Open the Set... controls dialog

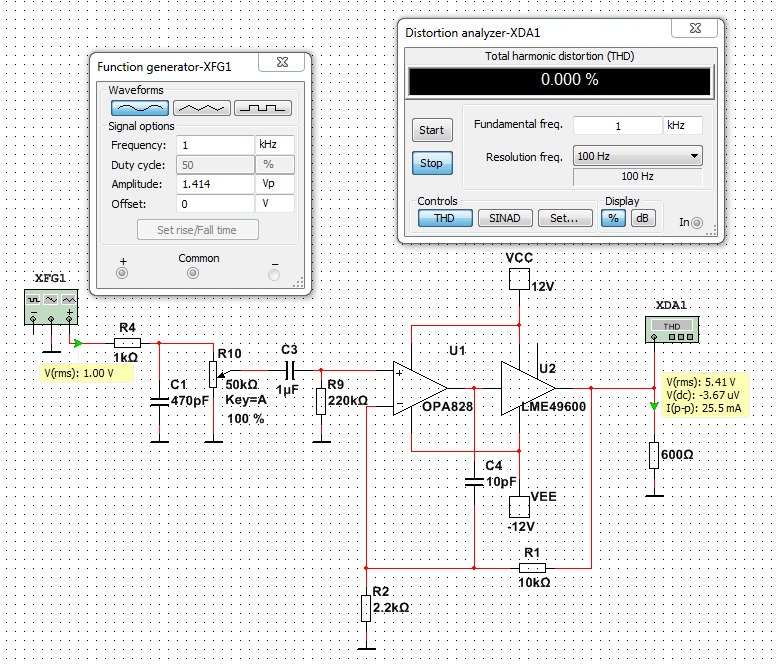pyautogui.click(x=565, y=218)
